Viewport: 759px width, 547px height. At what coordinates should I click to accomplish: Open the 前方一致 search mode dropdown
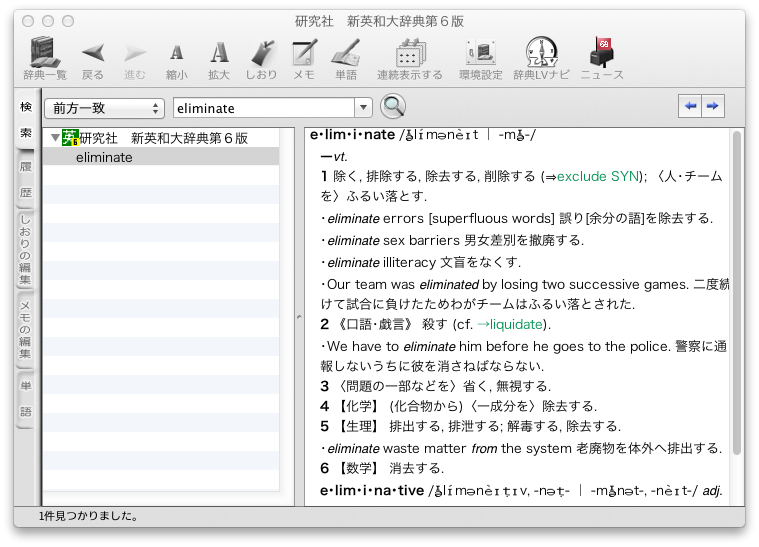pos(105,108)
